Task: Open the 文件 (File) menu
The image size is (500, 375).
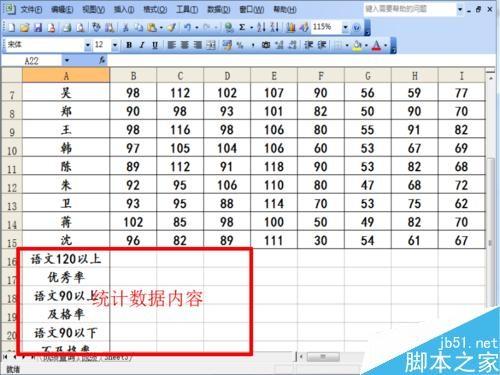Action: [x=31, y=10]
